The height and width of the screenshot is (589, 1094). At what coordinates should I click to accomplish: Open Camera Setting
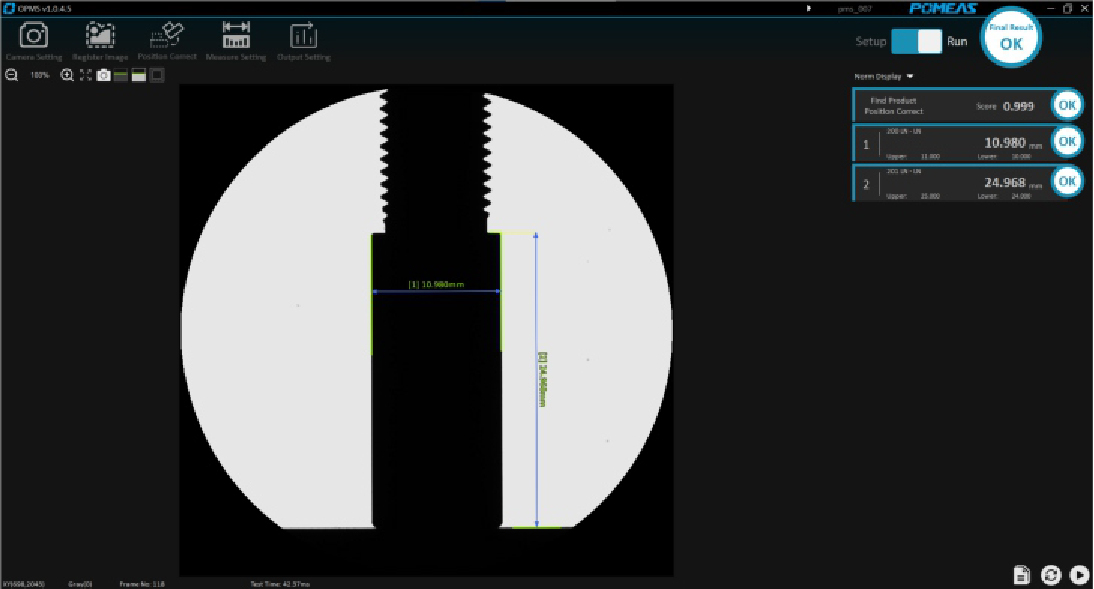(x=33, y=42)
